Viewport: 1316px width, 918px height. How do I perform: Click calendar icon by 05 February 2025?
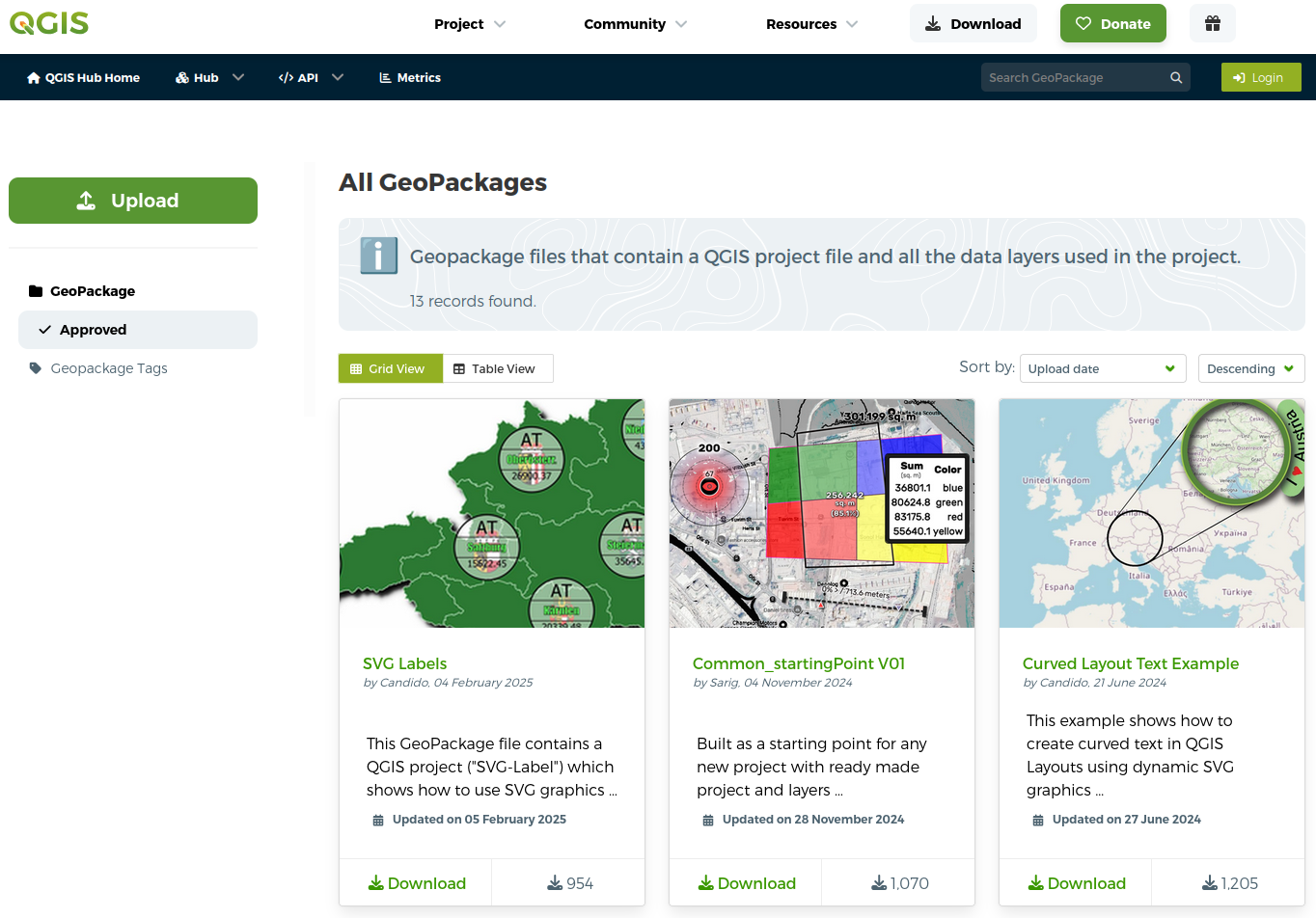click(378, 821)
